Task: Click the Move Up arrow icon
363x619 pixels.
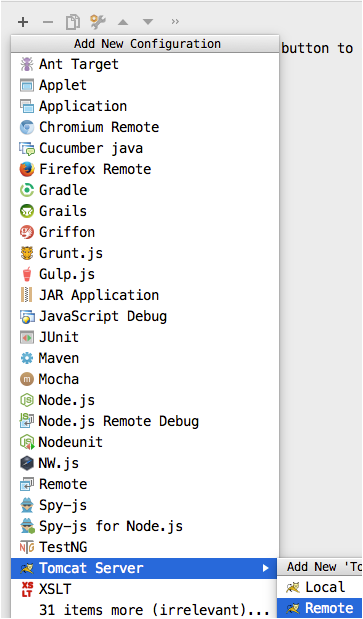Action: (x=123, y=22)
